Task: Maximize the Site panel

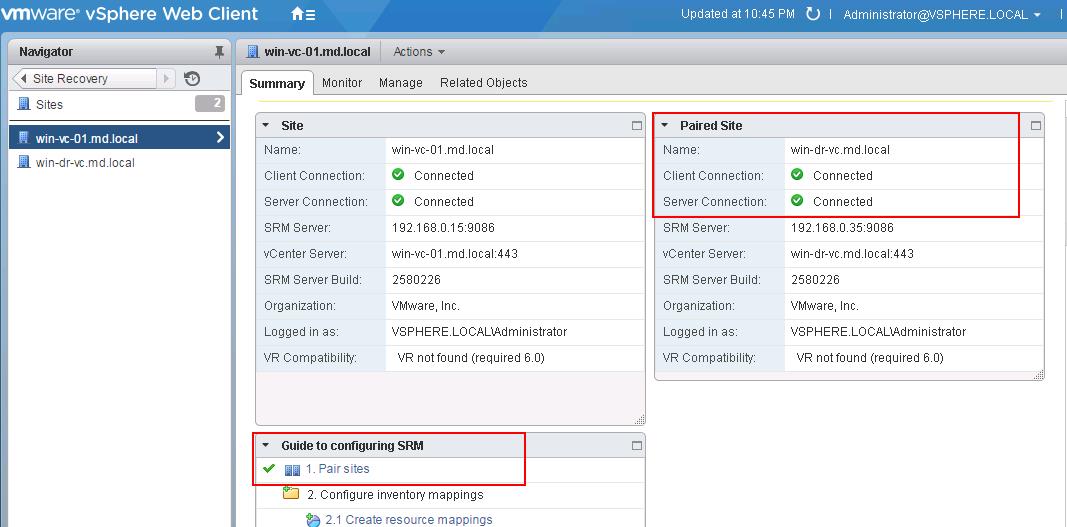Action: [x=636, y=126]
